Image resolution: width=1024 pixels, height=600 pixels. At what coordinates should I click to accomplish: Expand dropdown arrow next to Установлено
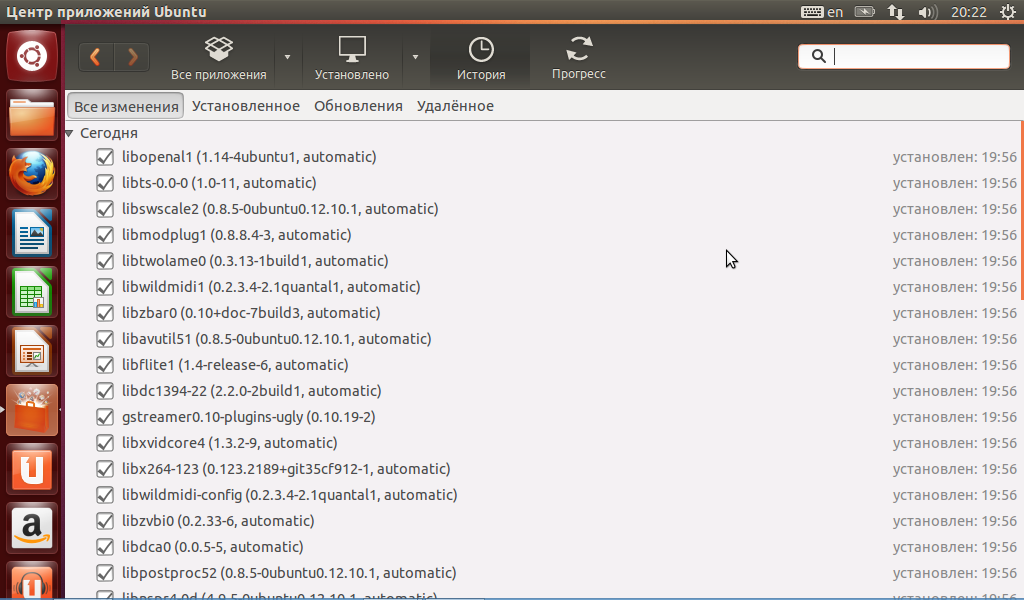tap(415, 57)
